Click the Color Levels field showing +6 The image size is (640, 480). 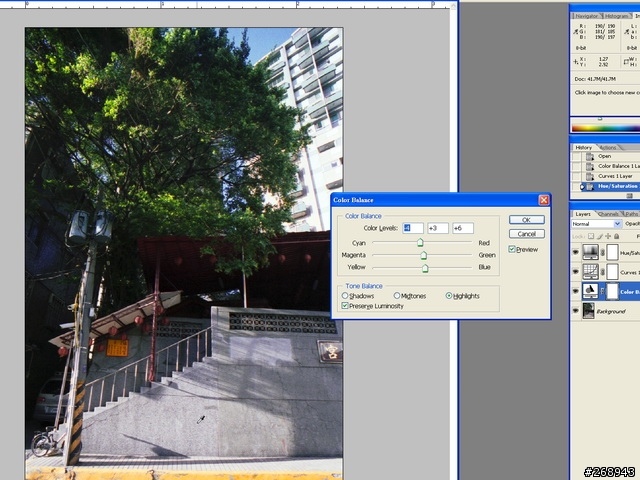[463, 228]
